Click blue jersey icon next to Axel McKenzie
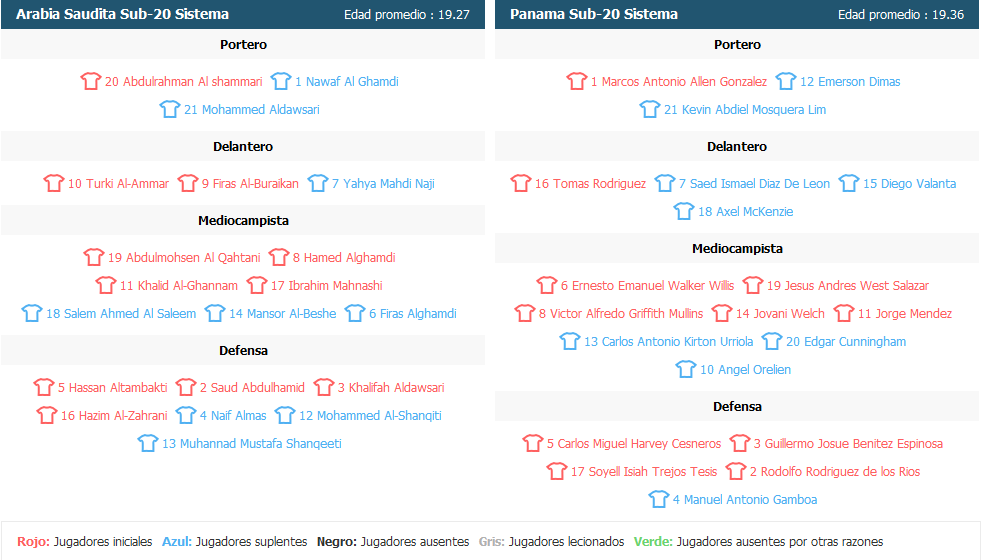Viewport: 981px width, 560px height. point(684,211)
